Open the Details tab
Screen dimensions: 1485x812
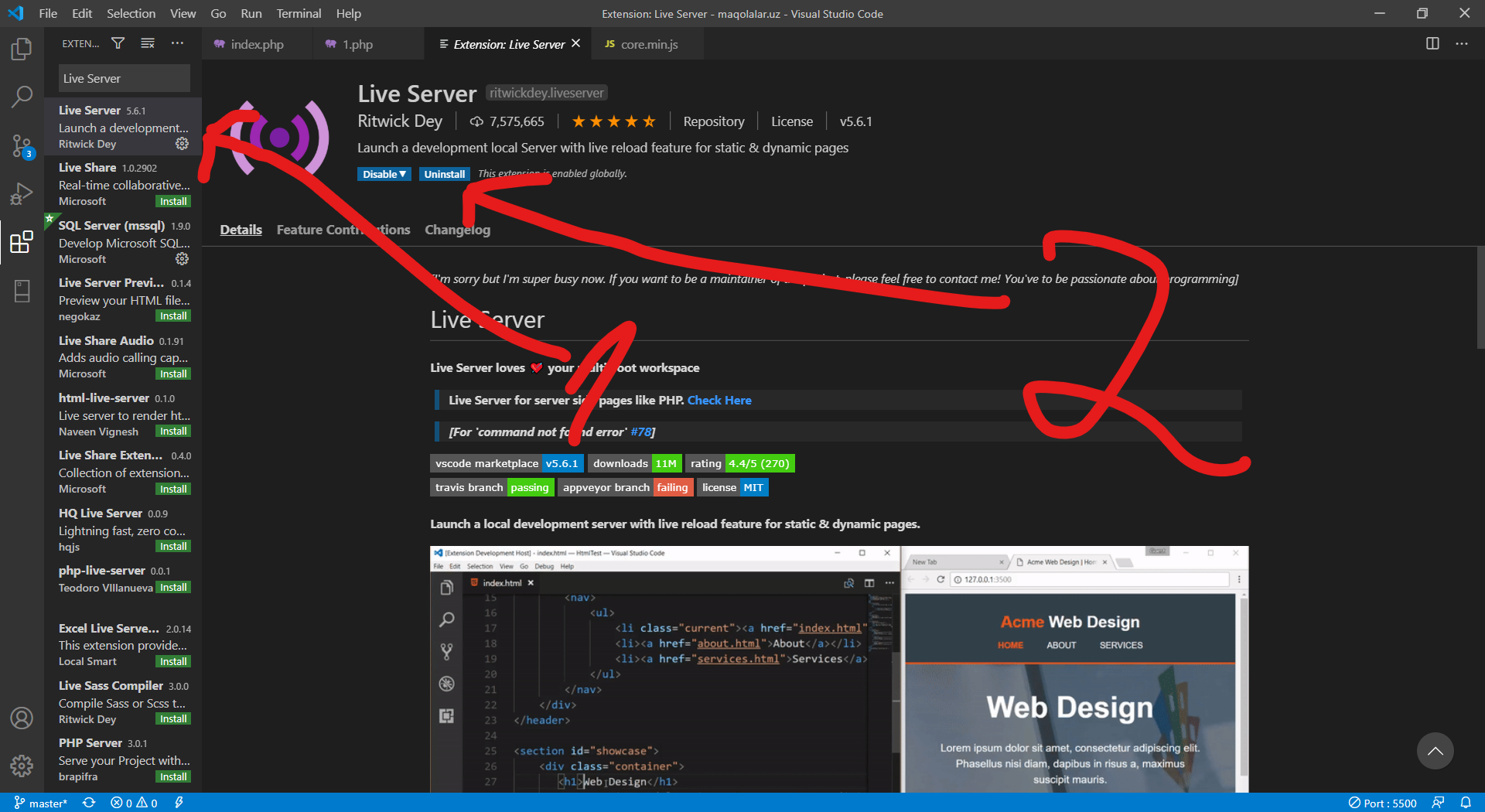pyautogui.click(x=241, y=230)
